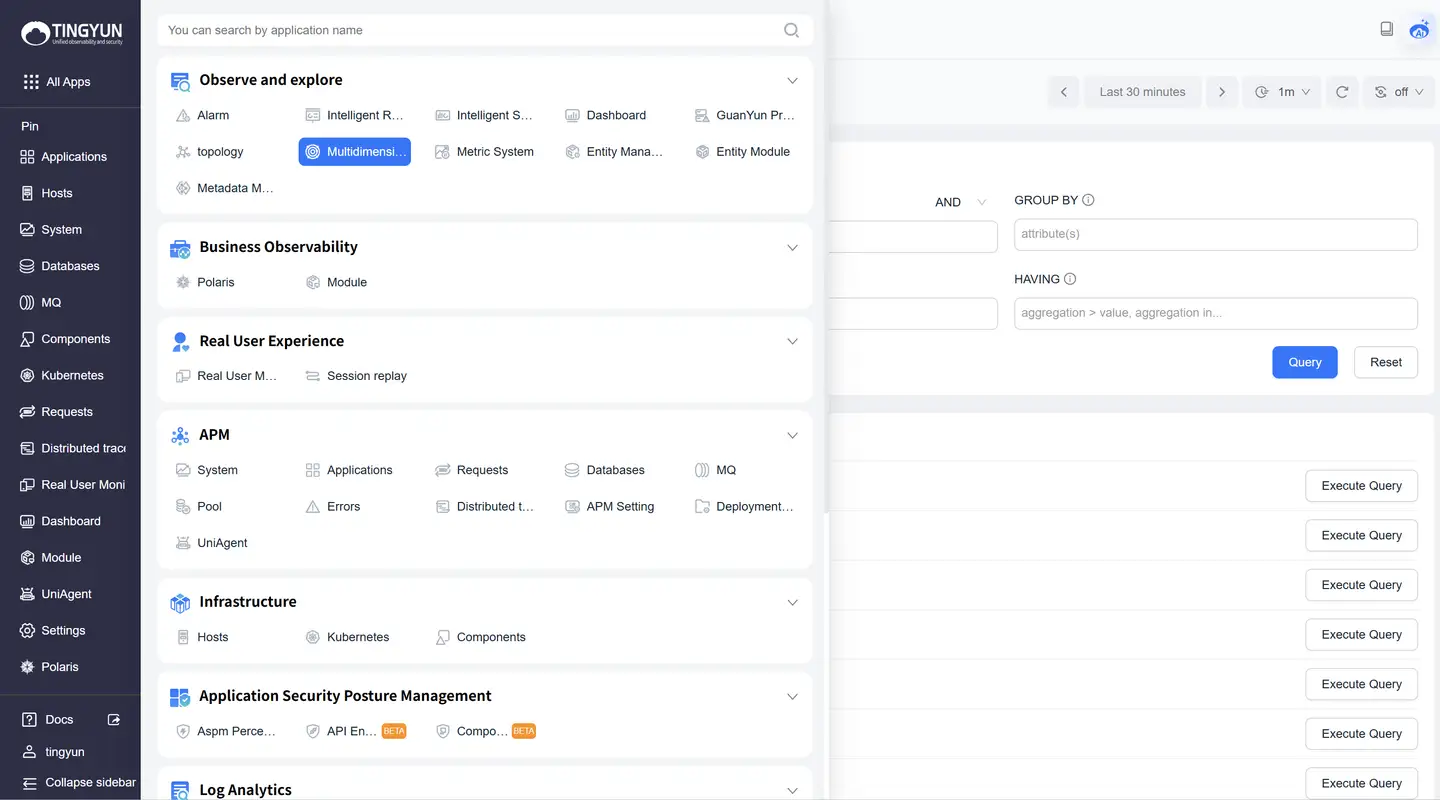
Task: Click the GROUP BY attribute(s) input field
Action: pyautogui.click(x=1215, y=234)
